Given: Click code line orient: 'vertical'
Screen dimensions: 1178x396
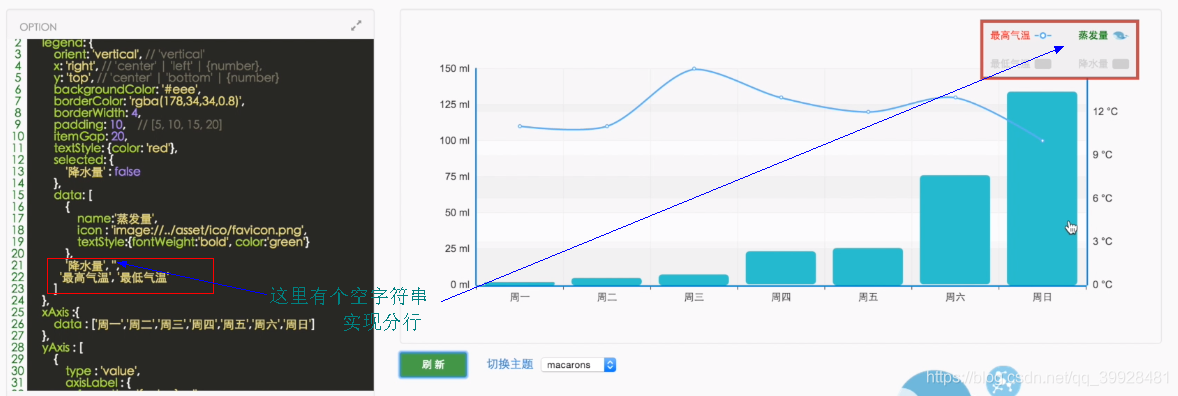Looking at the screenshot, I should [129, 55].
